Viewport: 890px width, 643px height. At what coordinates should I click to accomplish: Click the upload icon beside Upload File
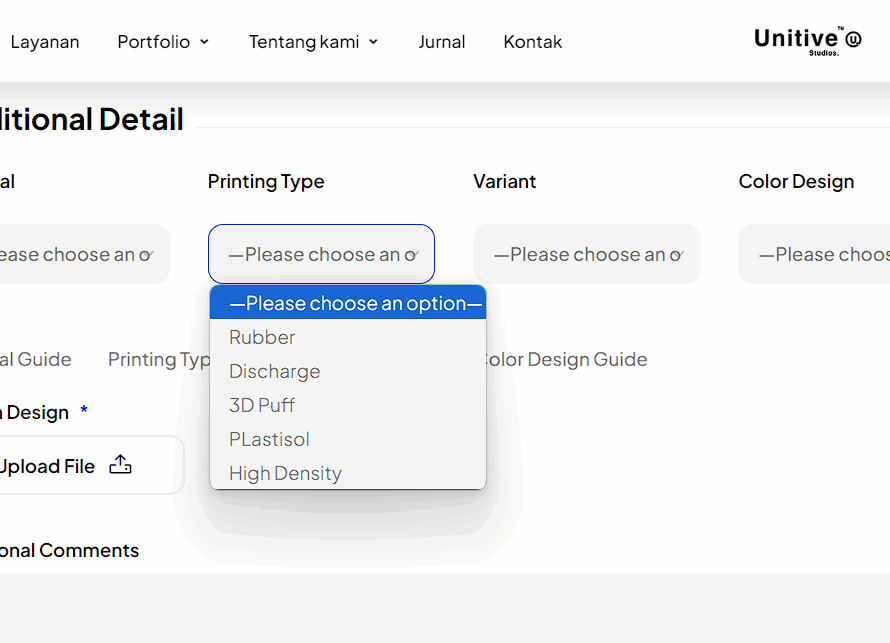[x=120, y=465]
